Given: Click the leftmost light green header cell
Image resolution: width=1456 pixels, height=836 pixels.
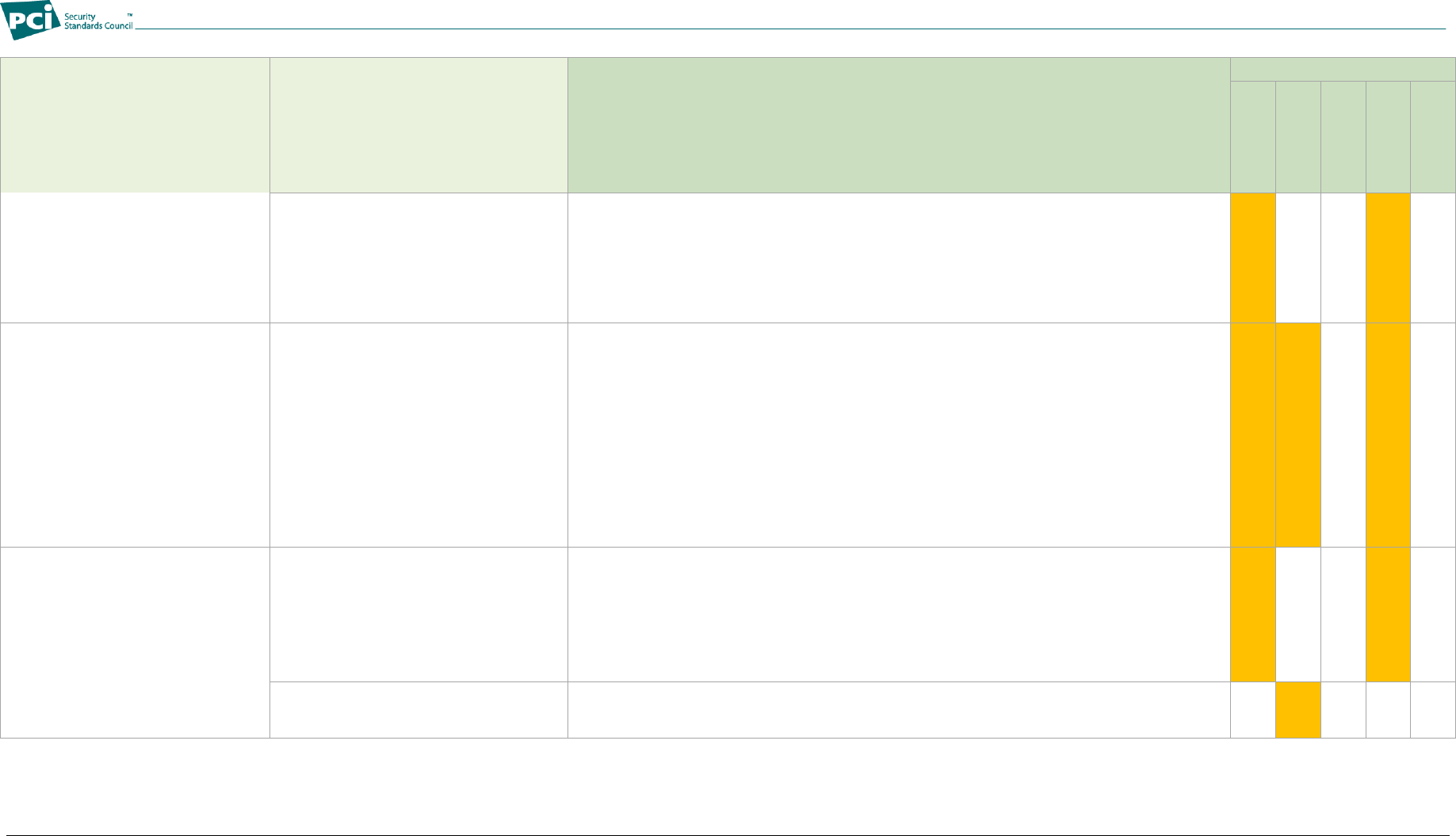Looking at the screenshot, I should (135, 125).
